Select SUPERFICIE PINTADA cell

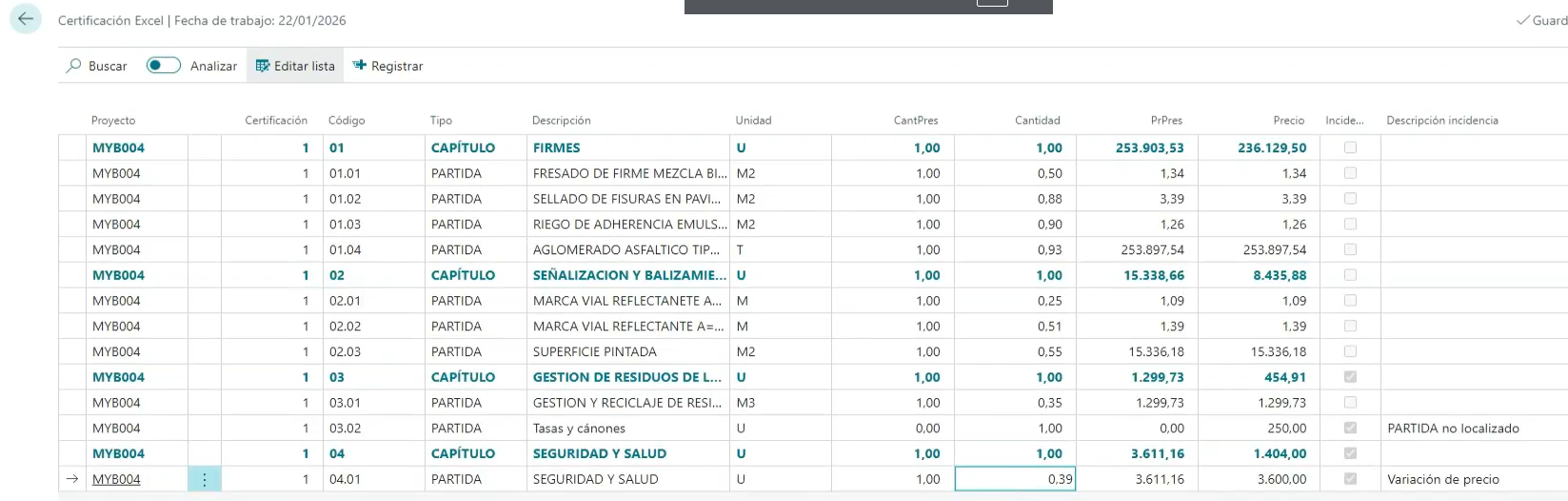[x=628, y=351]
